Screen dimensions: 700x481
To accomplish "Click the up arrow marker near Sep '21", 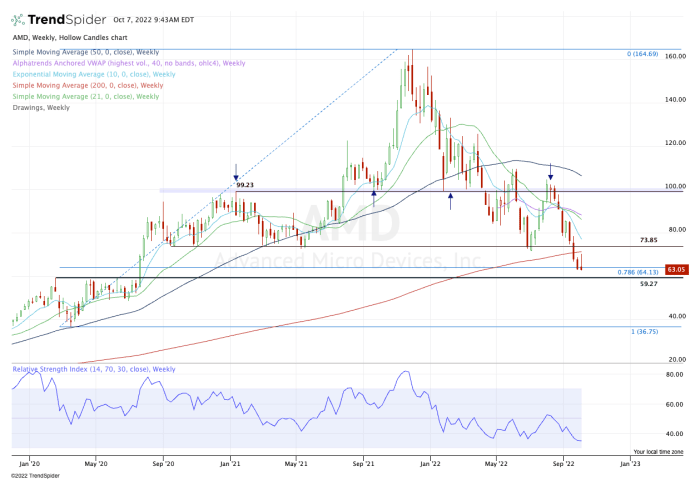I will click(374, 186).
